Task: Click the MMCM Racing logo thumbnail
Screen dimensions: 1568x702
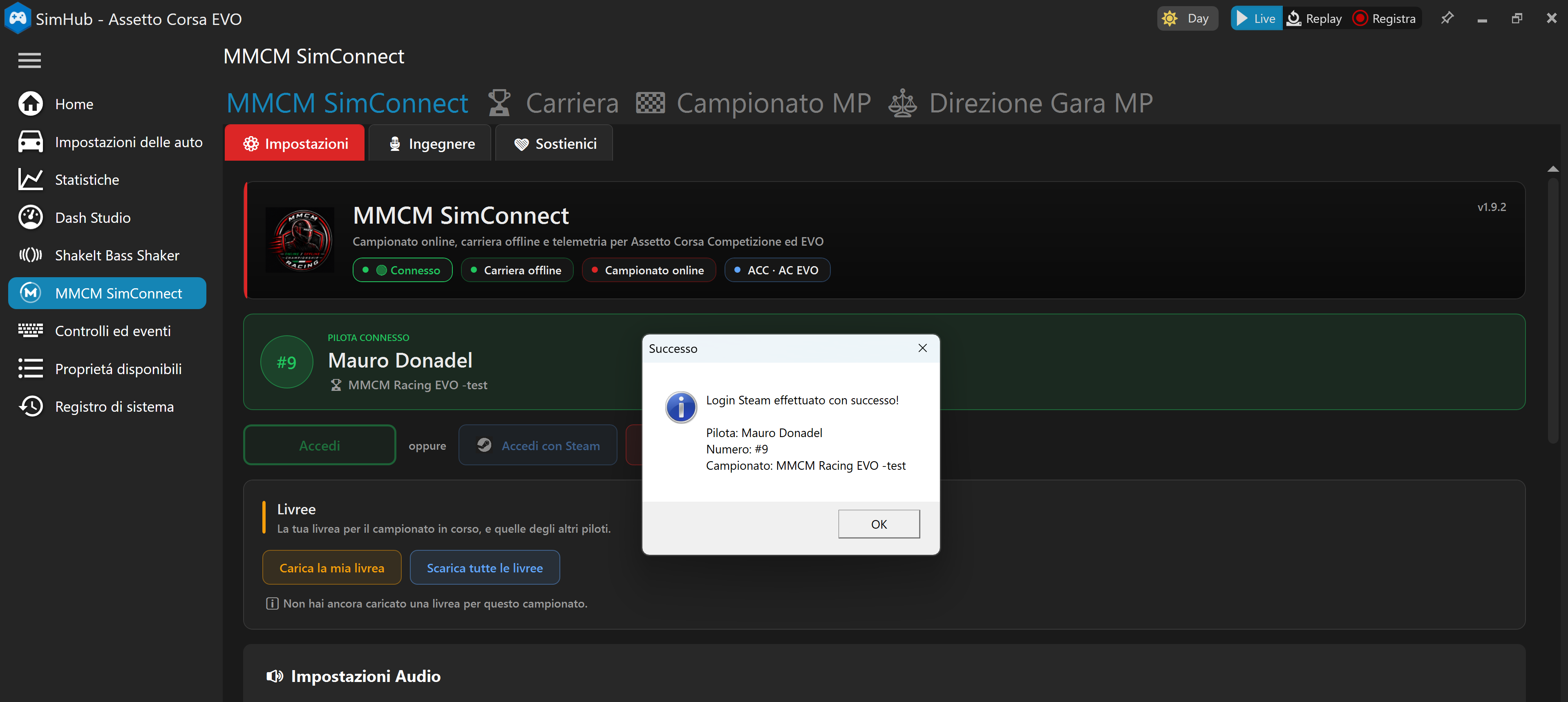Action: [x=300, y=240]
